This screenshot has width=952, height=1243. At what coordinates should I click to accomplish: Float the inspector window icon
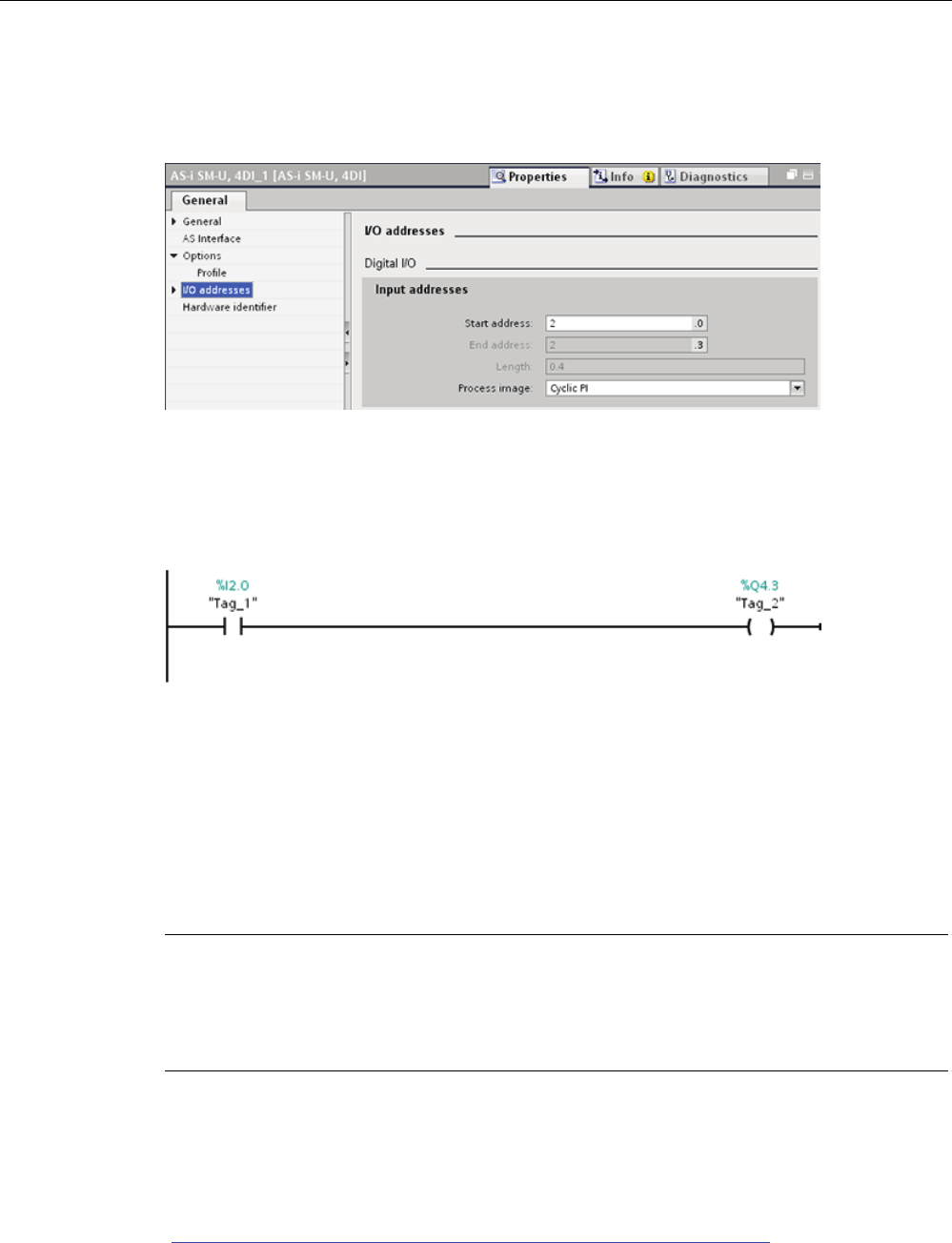pos(792,175)
